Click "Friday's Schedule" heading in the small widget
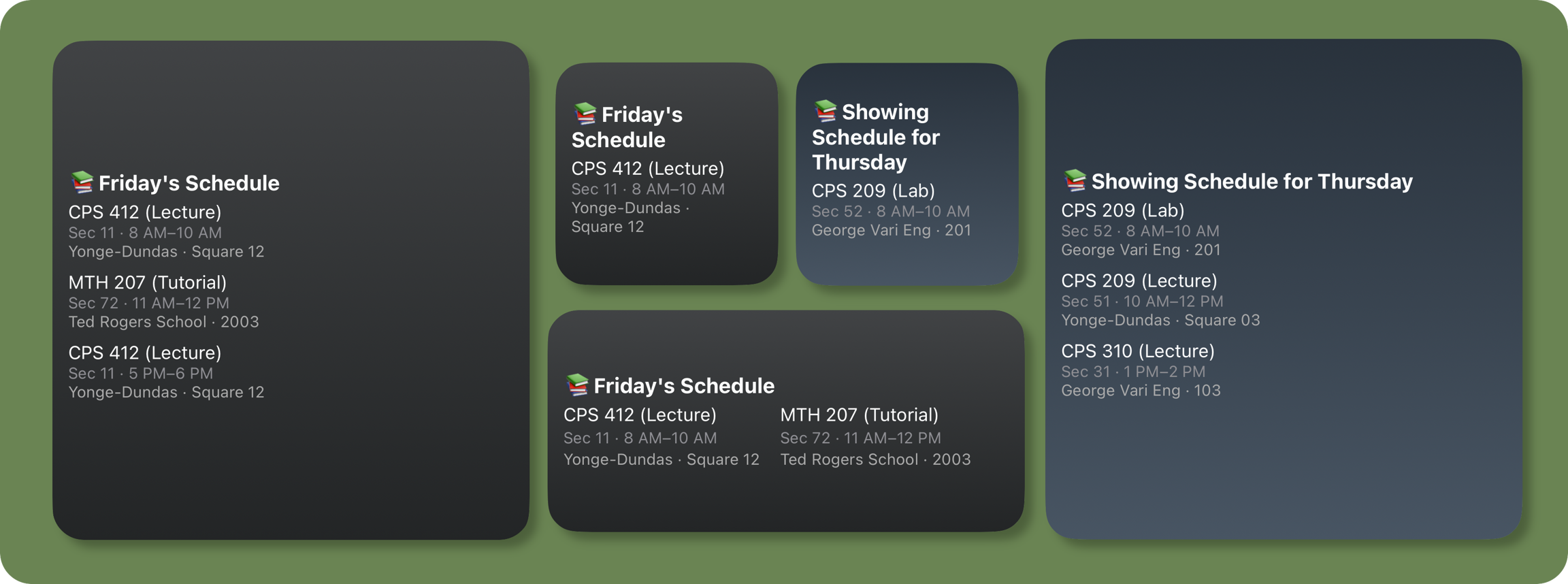Image resolution: width=1568 pixels, height=584 pixels. [x=627, y=127]
